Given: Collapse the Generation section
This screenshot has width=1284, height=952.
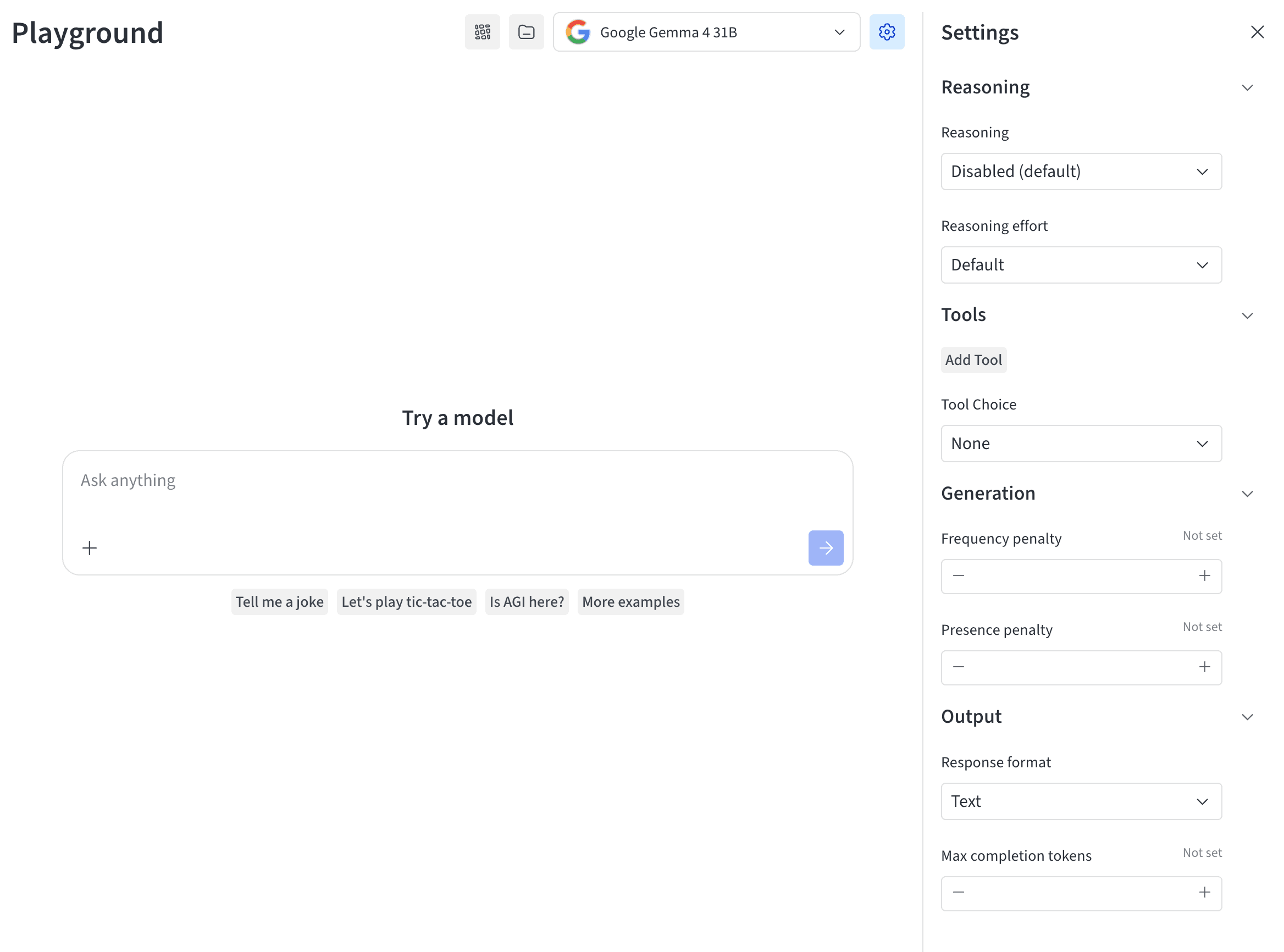Looking at the screenshot, I should [x=1247, y=494].
